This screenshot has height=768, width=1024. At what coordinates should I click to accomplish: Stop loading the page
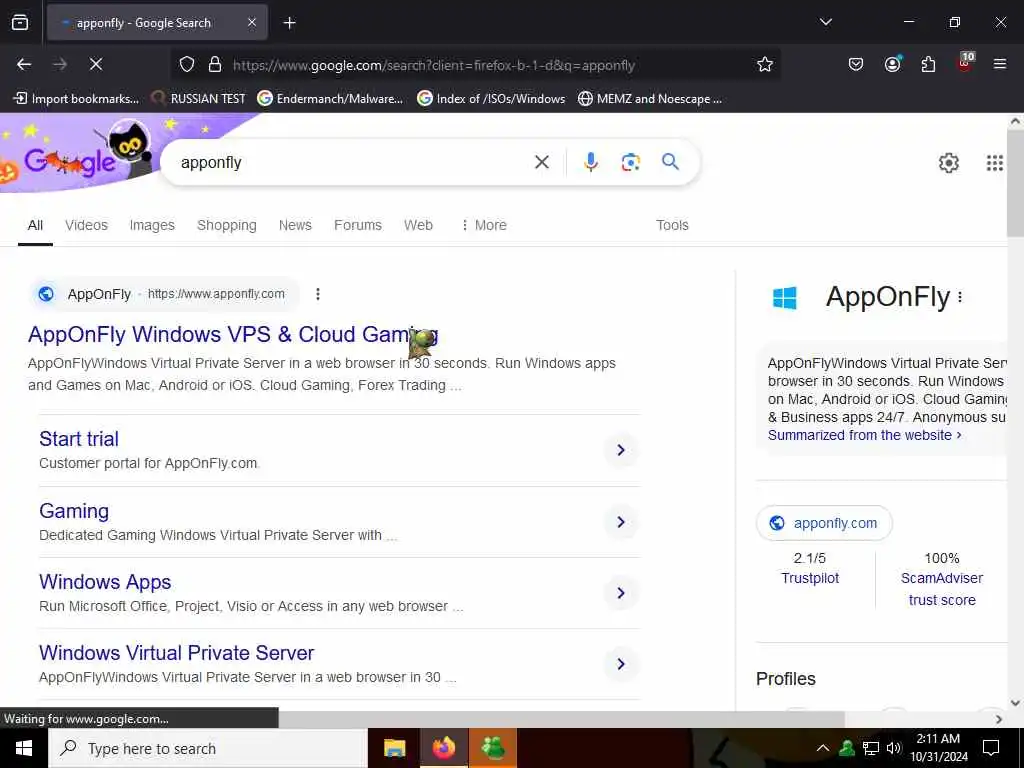(95, 64)
